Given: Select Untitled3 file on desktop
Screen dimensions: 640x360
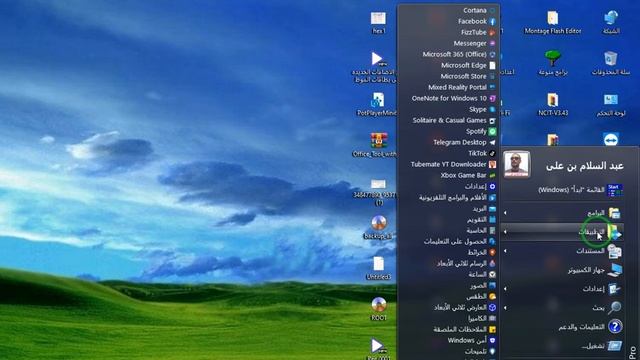Looking at the screenshot, I should coord(378,268).
